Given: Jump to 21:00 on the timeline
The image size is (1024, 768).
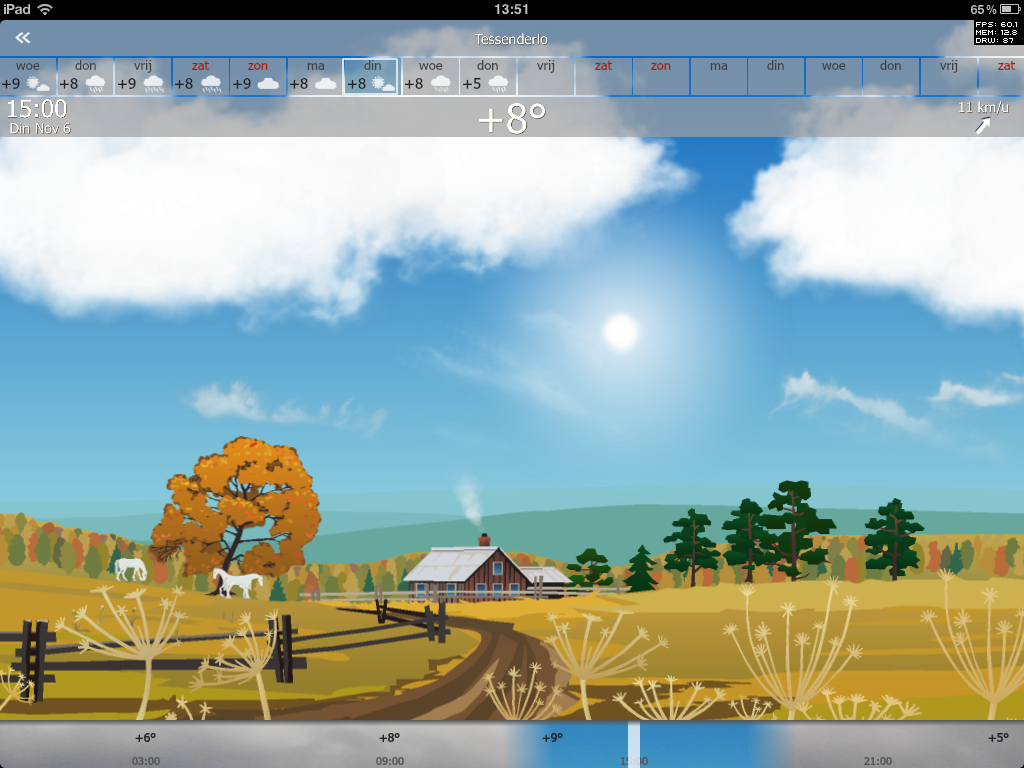Looking at the screenshot, I should (877, 761).
